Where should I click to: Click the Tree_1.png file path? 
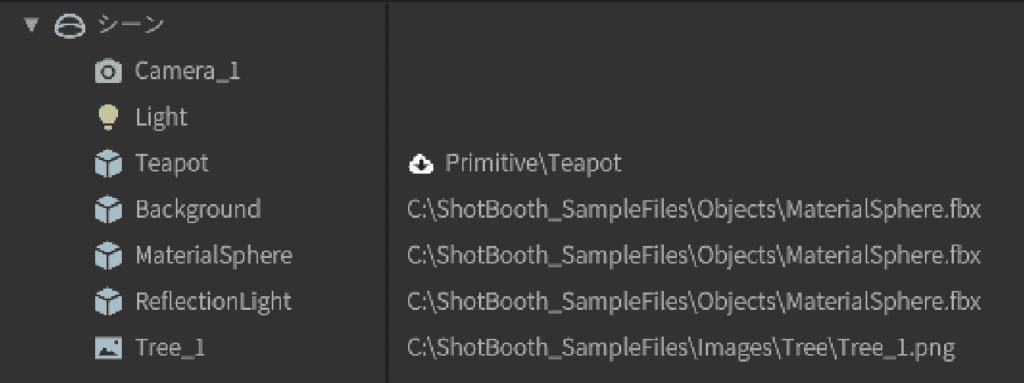pos(681,348)
